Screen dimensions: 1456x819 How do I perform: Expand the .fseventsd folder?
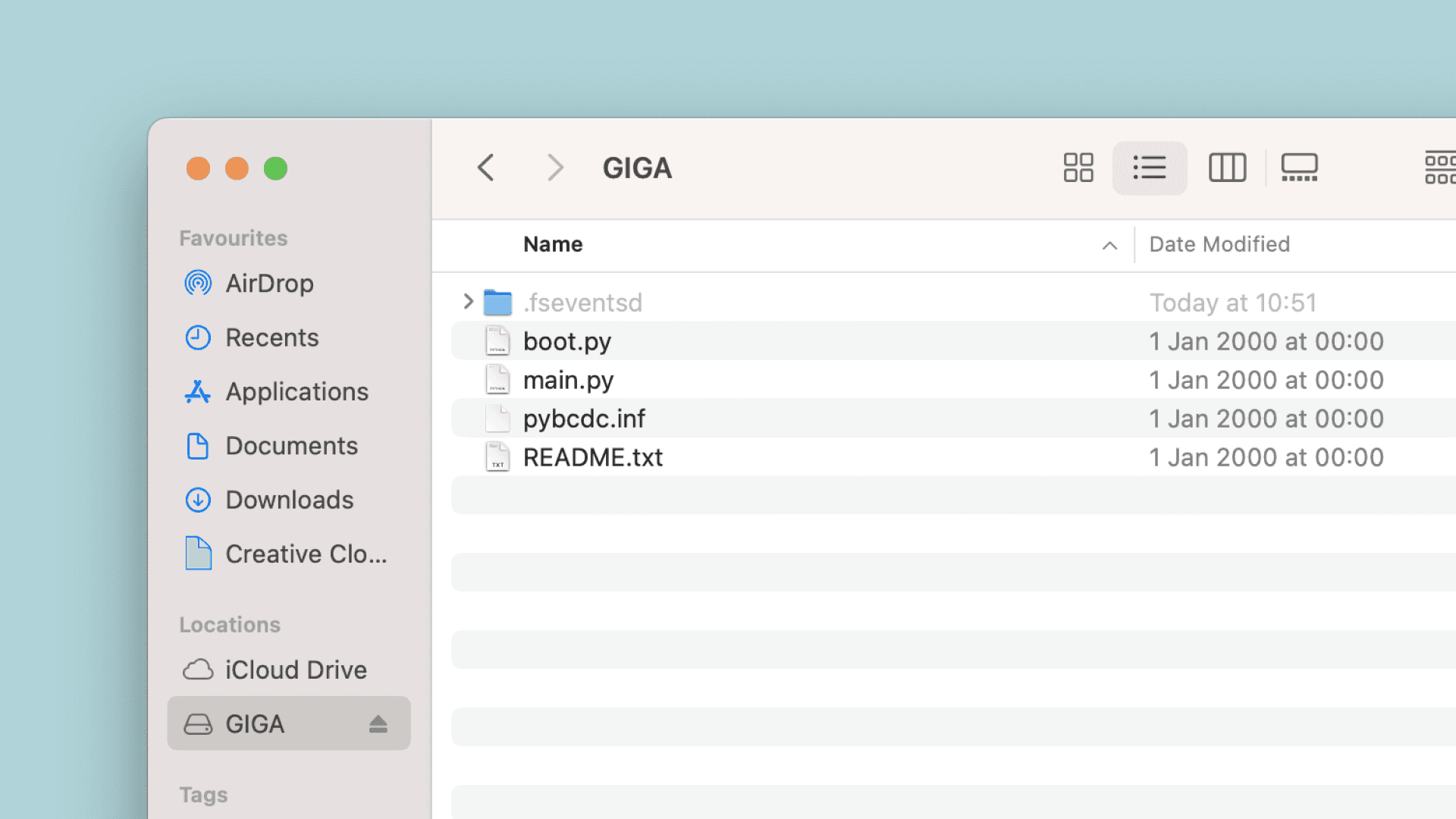[x=468, y=302]
